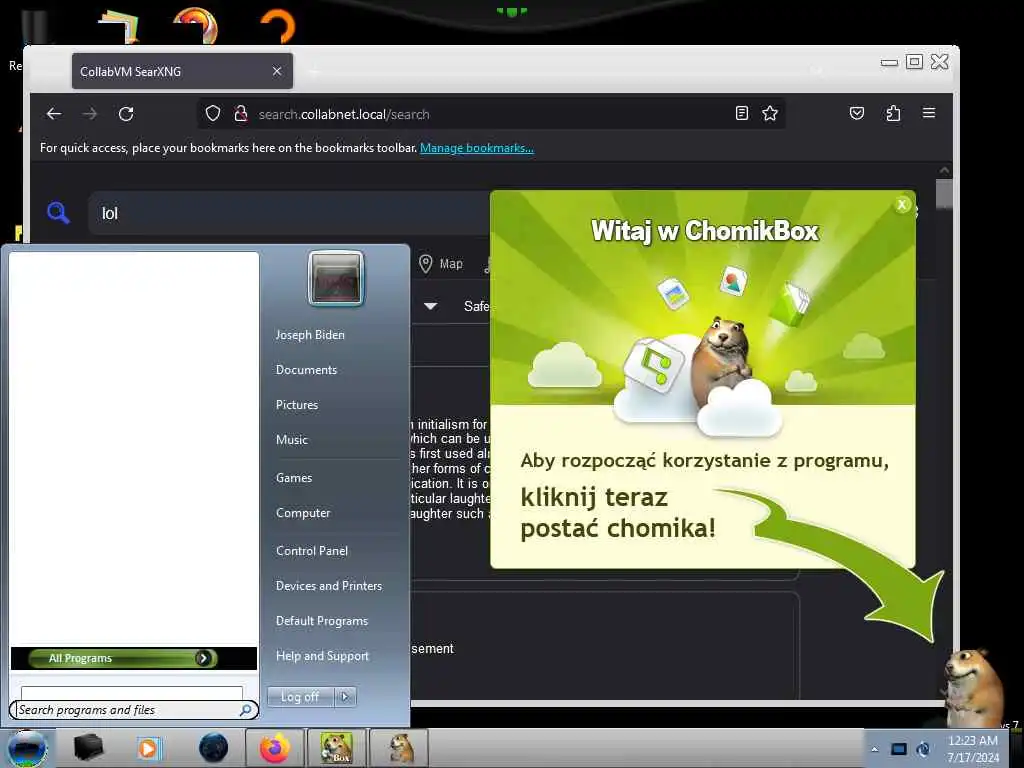Click the address bar URL field
Screen dimensions: 1024x768
[490, 114]
